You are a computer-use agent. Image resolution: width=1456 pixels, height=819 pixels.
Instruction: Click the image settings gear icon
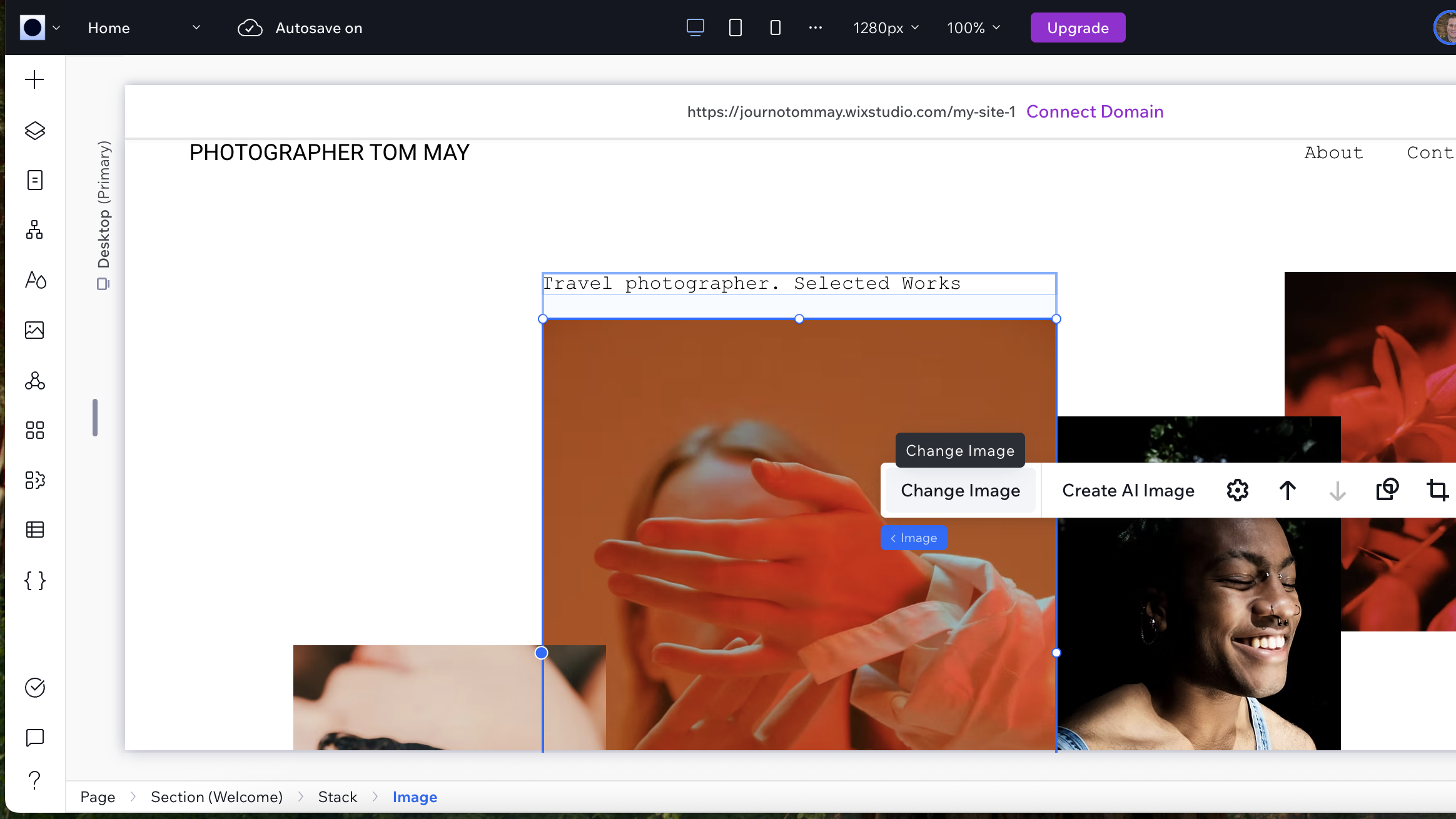point(1237,490)
